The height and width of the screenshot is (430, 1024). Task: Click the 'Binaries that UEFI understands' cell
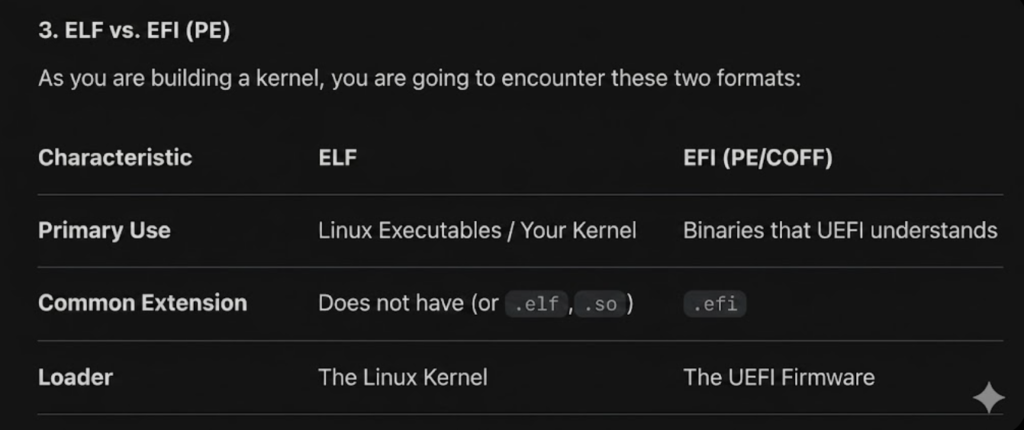pos(840,230)
